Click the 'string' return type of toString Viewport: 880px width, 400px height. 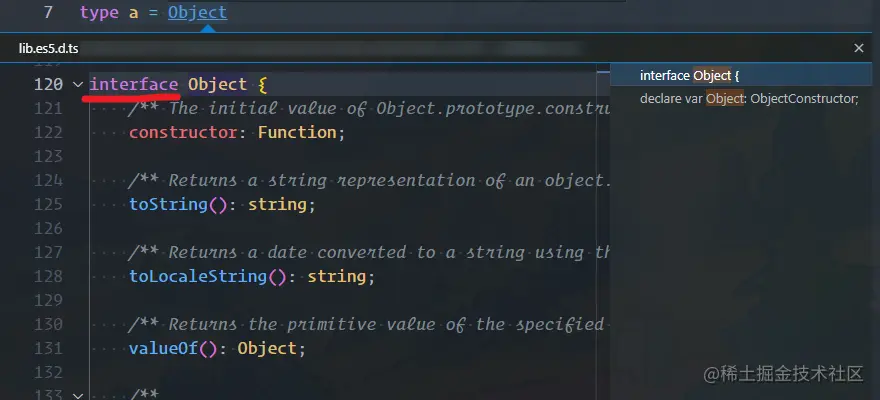pyautogui.click(x=277, y=204)
